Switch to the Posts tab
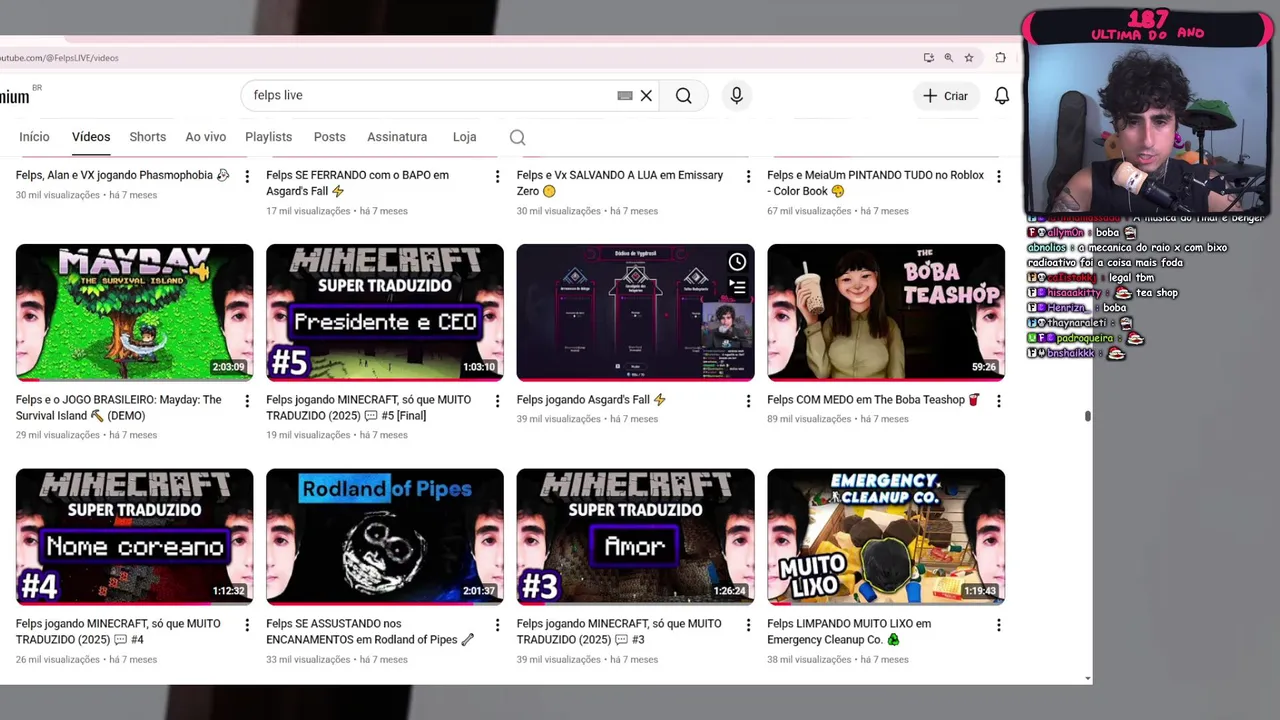 click(x=329, y=137)
